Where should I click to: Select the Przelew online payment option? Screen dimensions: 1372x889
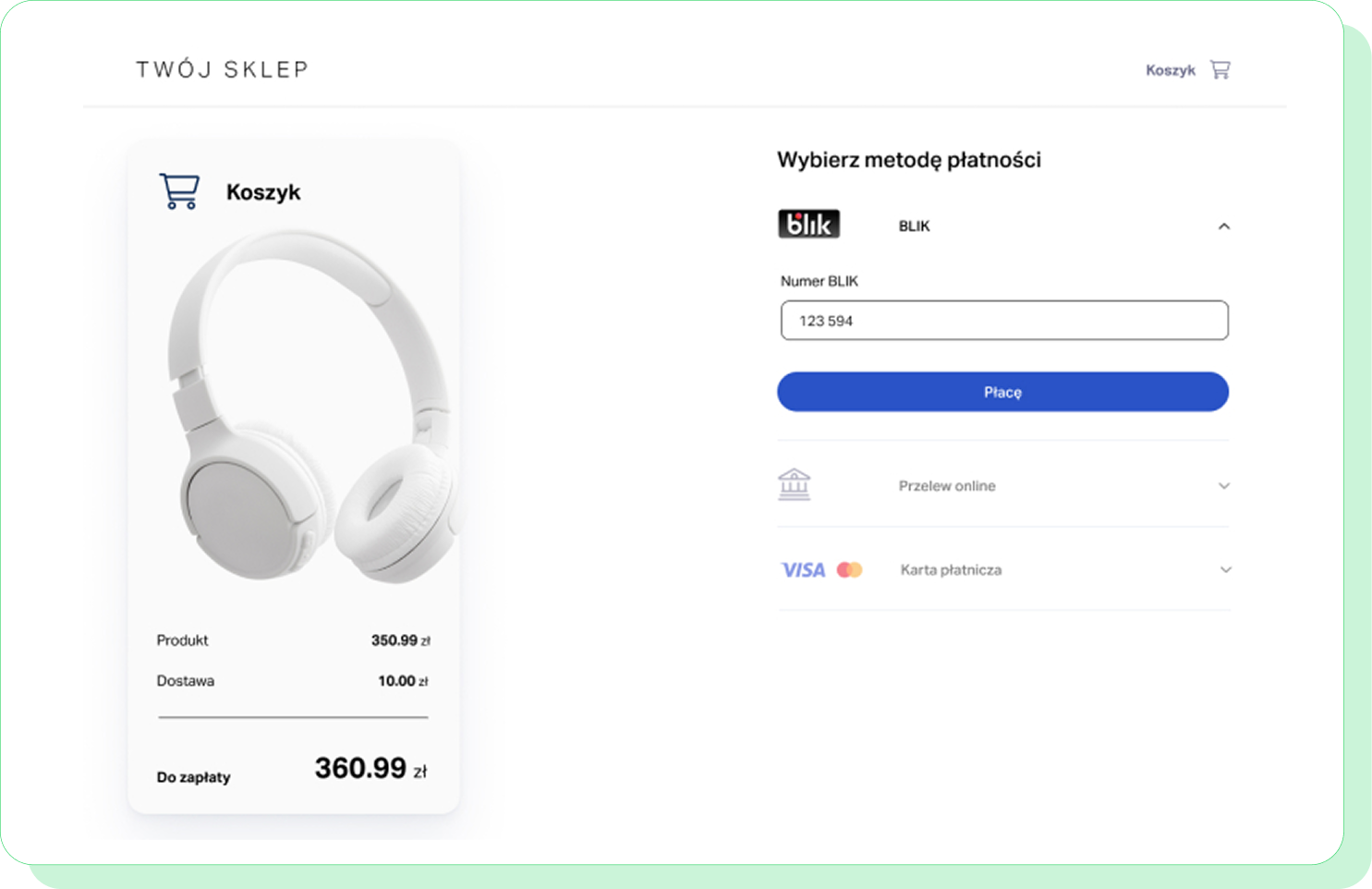point(947,486)
